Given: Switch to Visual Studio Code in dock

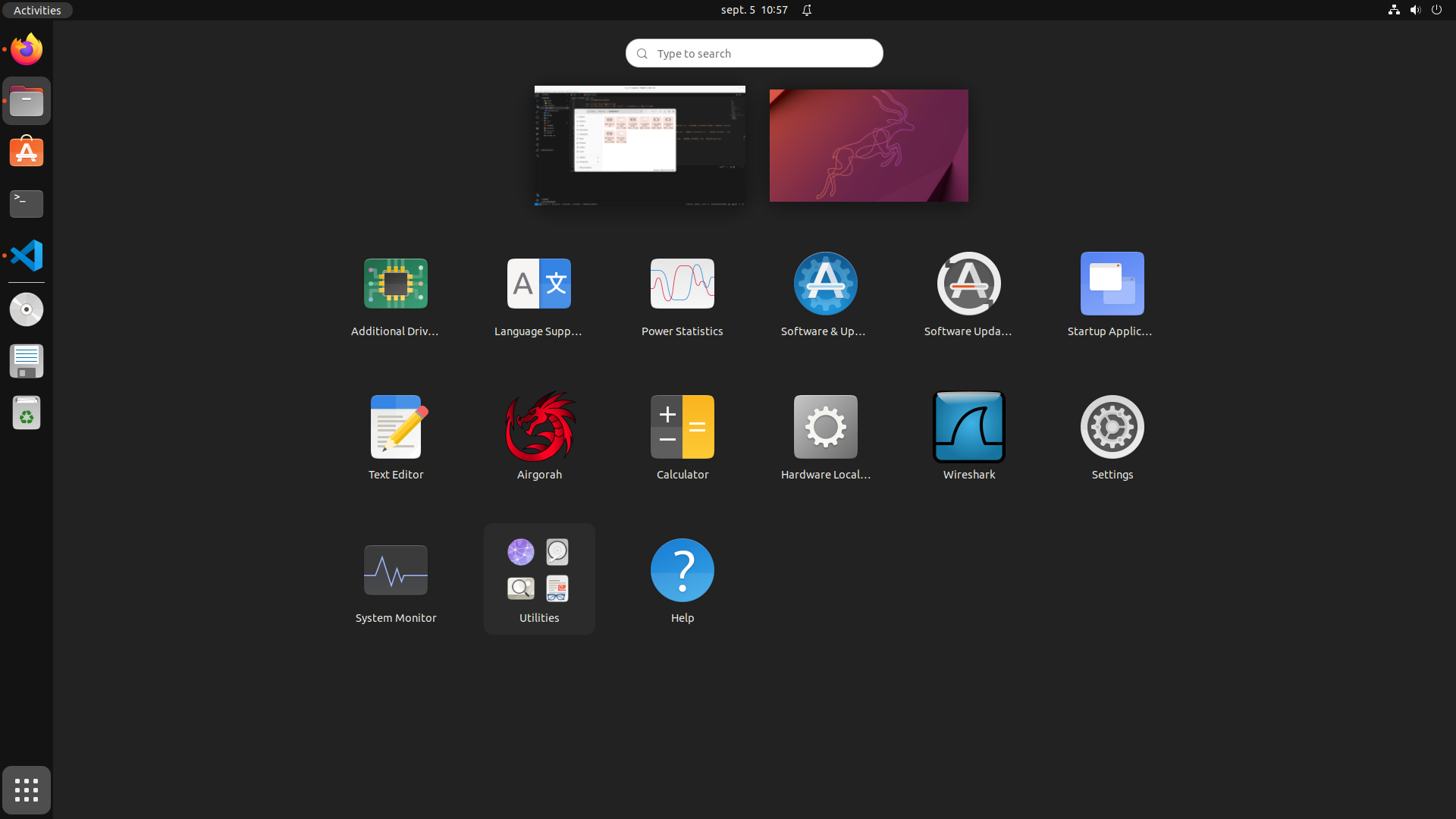Looking at the screenshot, I should tap(27, 256).
